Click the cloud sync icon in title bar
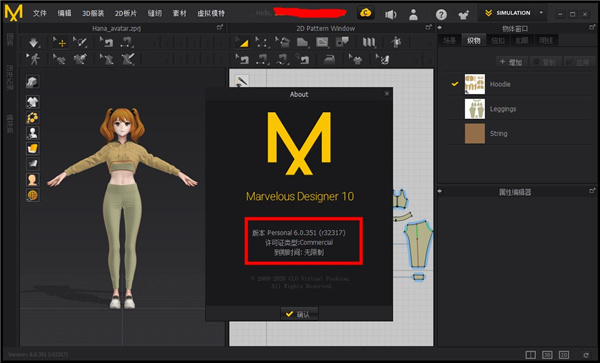Viewport: 600px width, 363px height. pos(365,13)
